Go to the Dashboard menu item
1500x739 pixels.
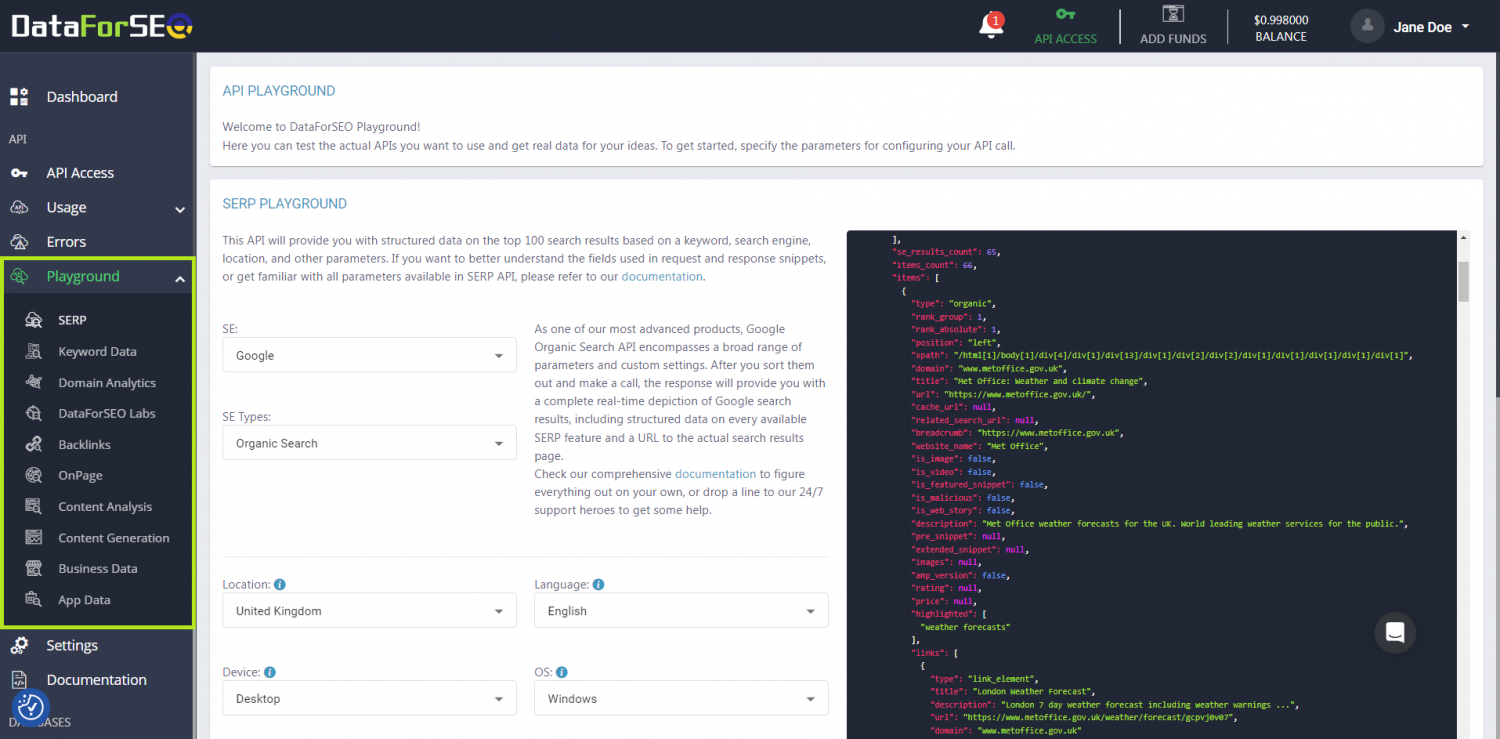[x=82, y=96]
